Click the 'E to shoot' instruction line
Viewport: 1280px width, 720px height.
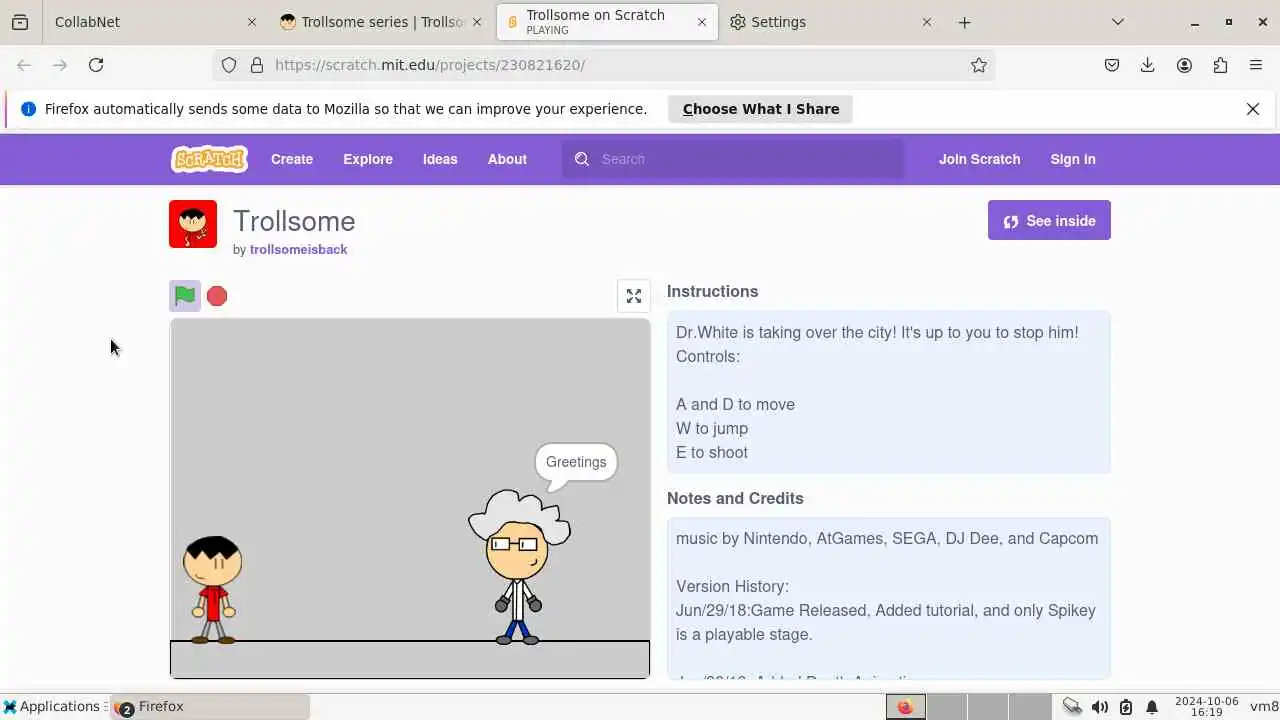(712, 452)
